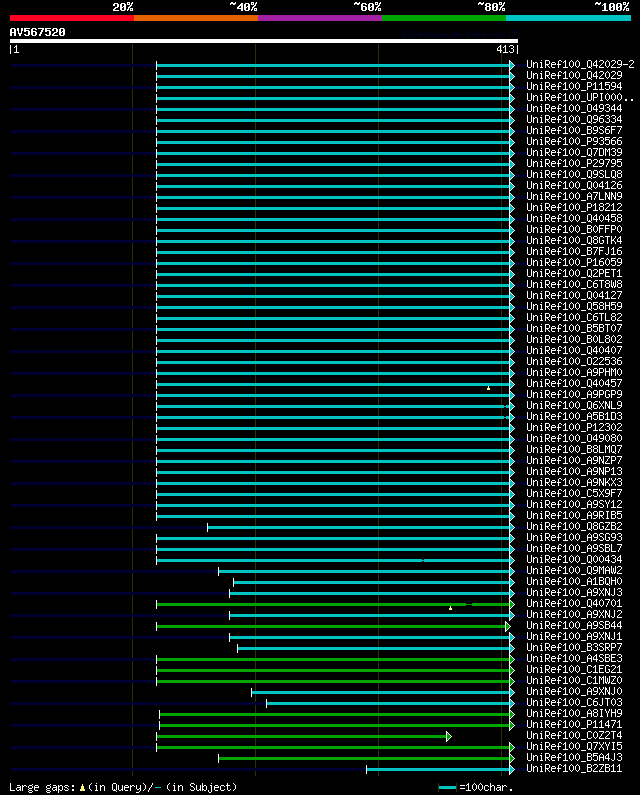Open hit UniRef100_Q49344
640x795 pixels.
point(574,109)
